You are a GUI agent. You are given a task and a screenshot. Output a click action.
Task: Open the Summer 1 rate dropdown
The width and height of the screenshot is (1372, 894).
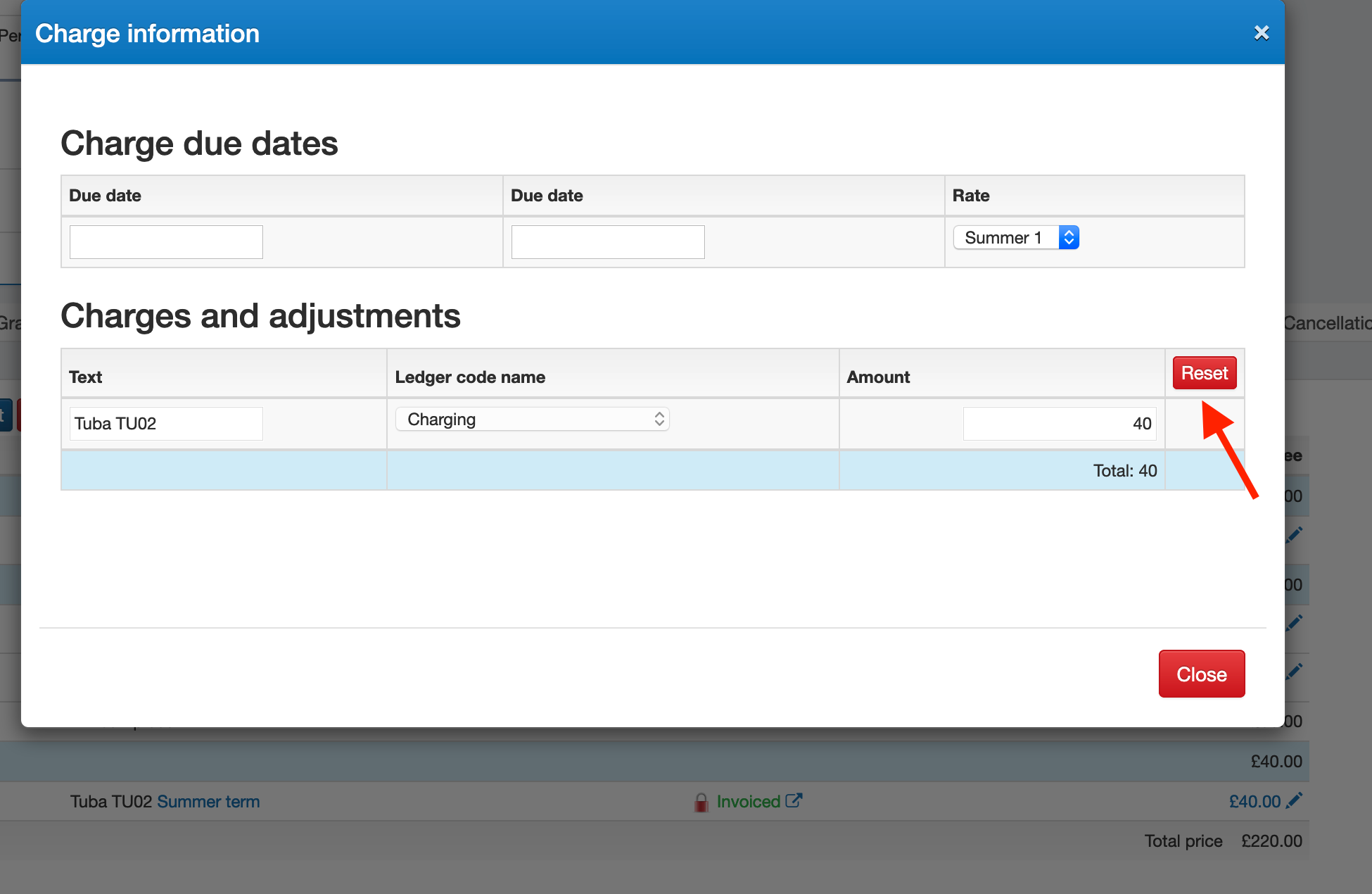1015,238
